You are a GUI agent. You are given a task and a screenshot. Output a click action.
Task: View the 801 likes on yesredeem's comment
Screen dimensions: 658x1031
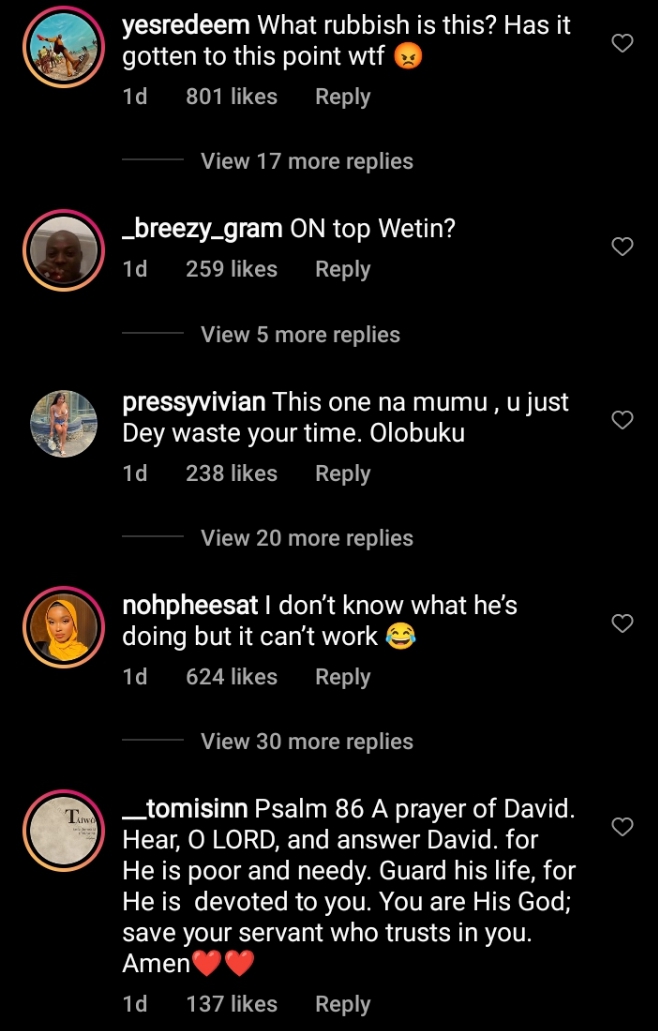pyautogui.click(x=231, y=97)
